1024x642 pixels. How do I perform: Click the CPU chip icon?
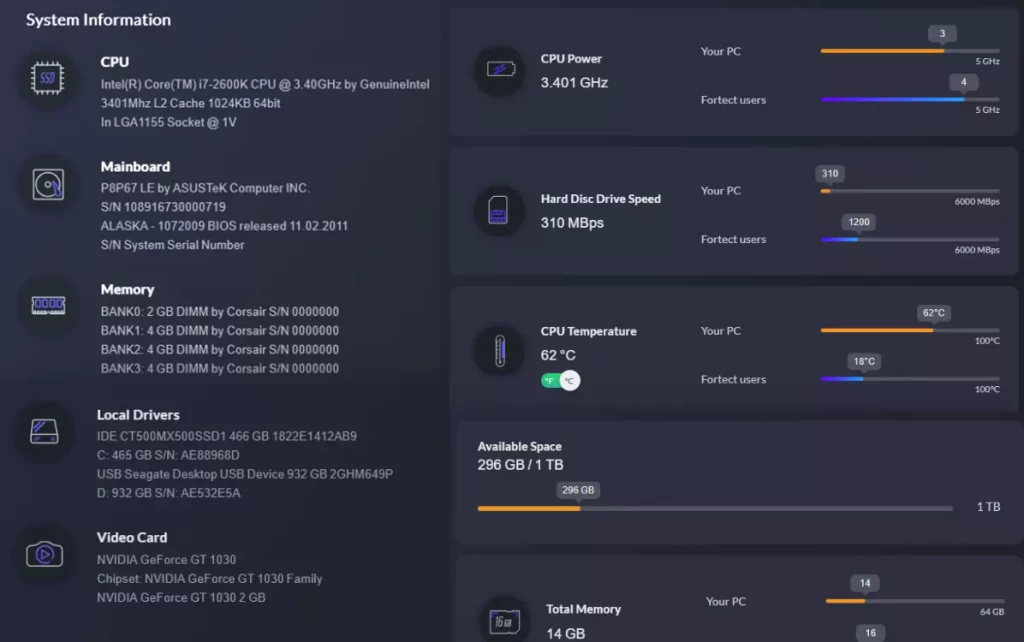click(47, 78)
